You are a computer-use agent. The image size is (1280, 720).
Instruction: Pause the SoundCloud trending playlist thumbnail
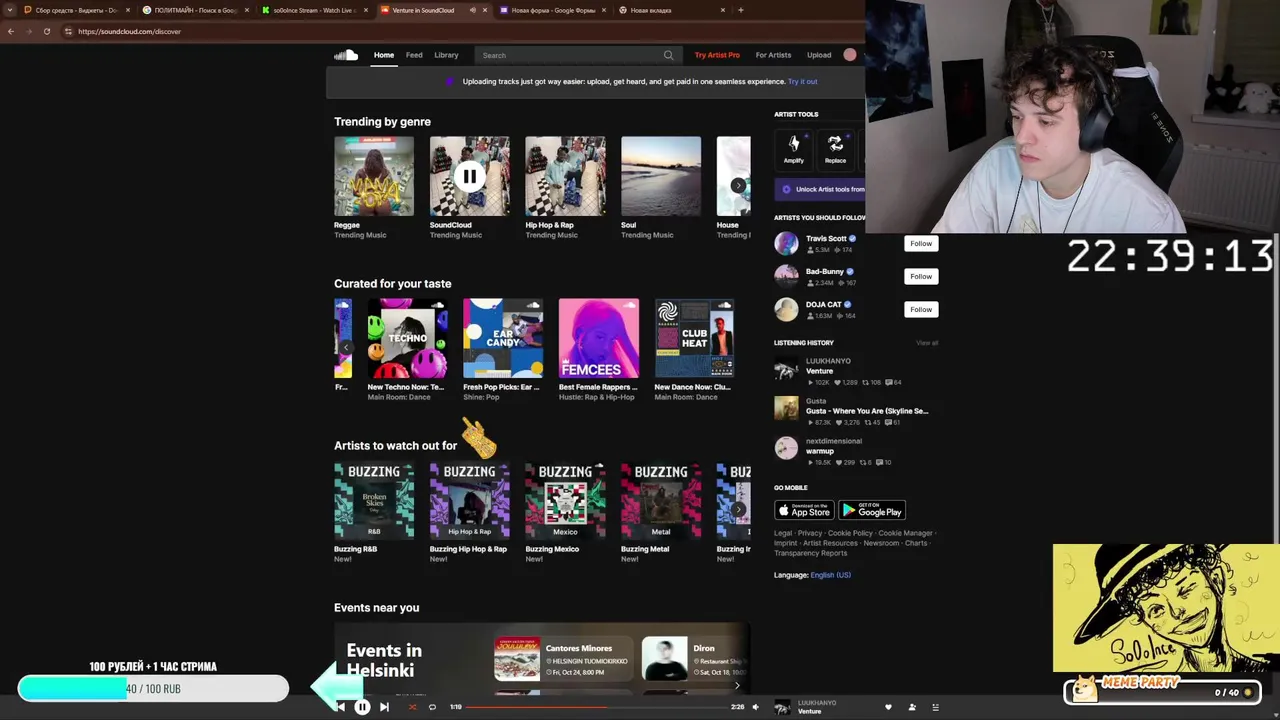point(469,176)
